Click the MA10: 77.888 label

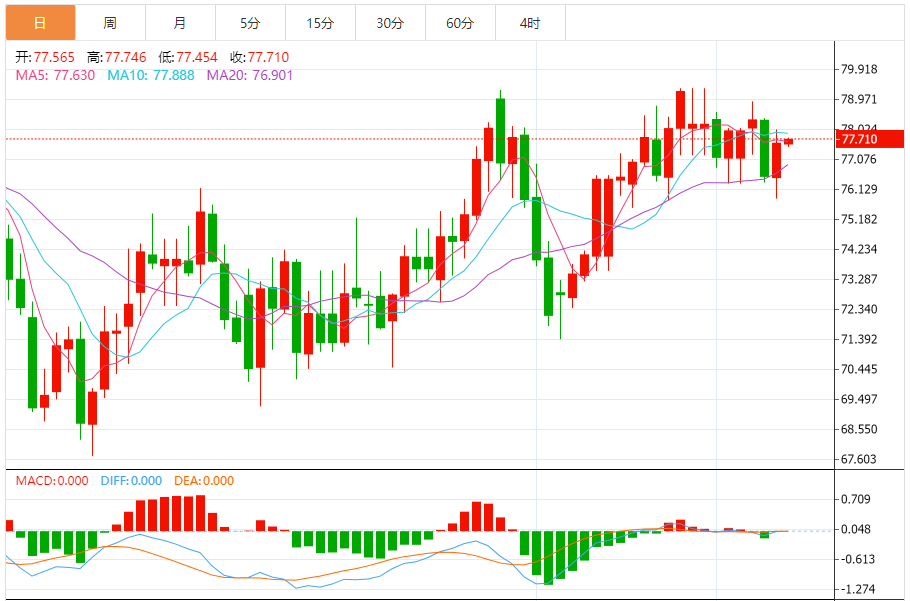151,75
